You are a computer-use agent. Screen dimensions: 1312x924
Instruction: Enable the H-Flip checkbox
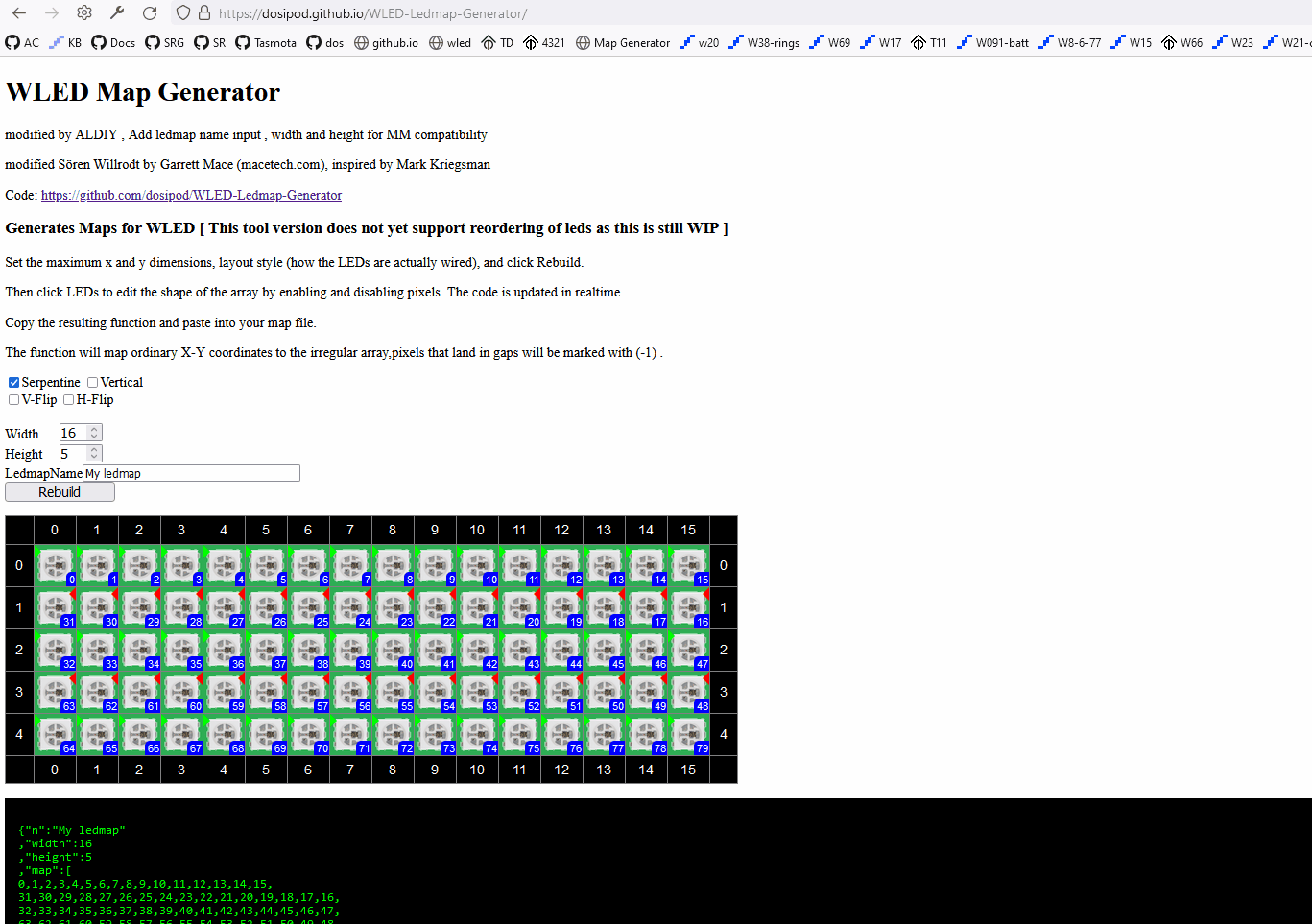(68, 399)
